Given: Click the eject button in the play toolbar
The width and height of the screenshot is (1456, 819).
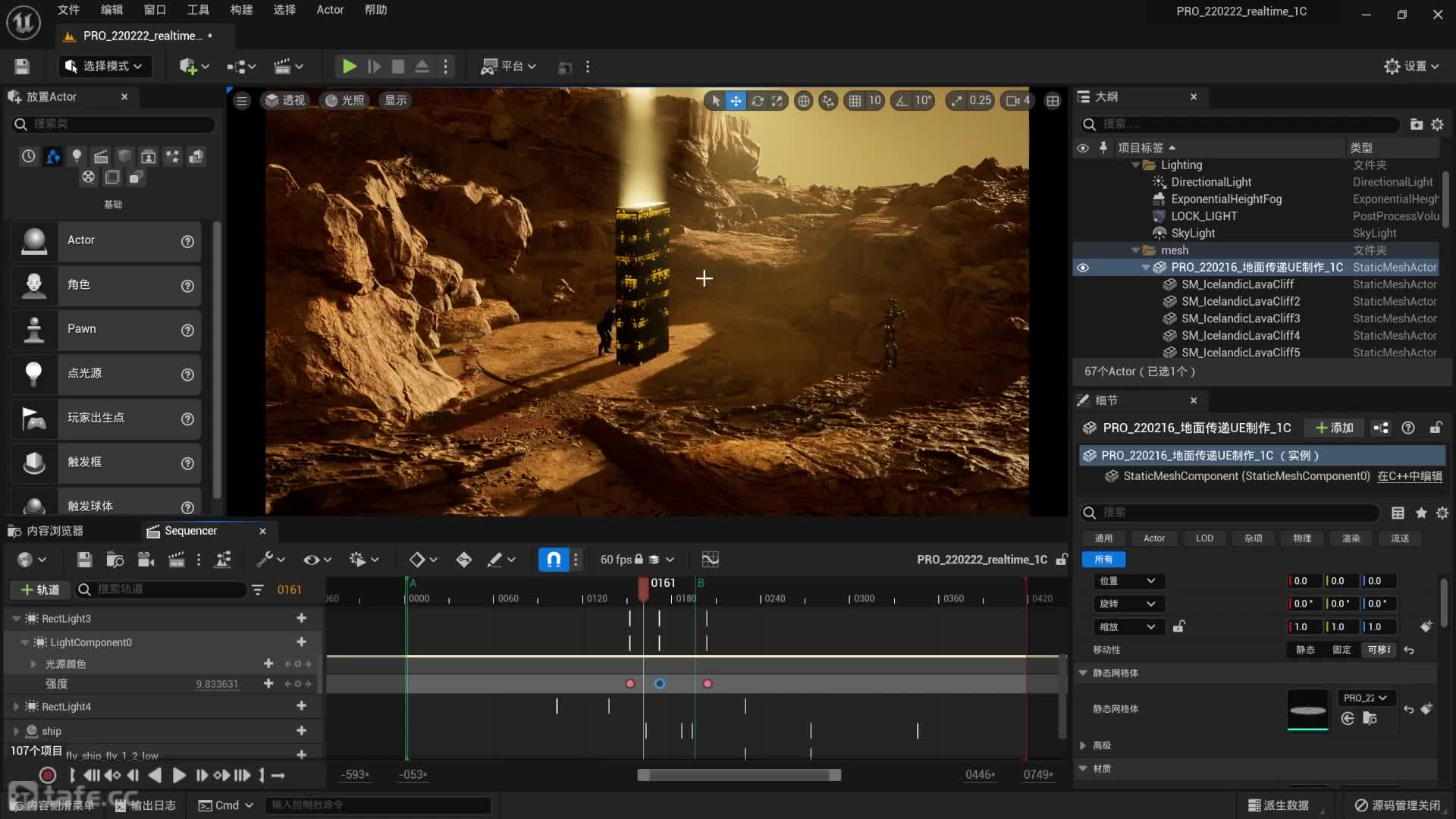Looking at the screenshot, I should [x=422, y=67].
